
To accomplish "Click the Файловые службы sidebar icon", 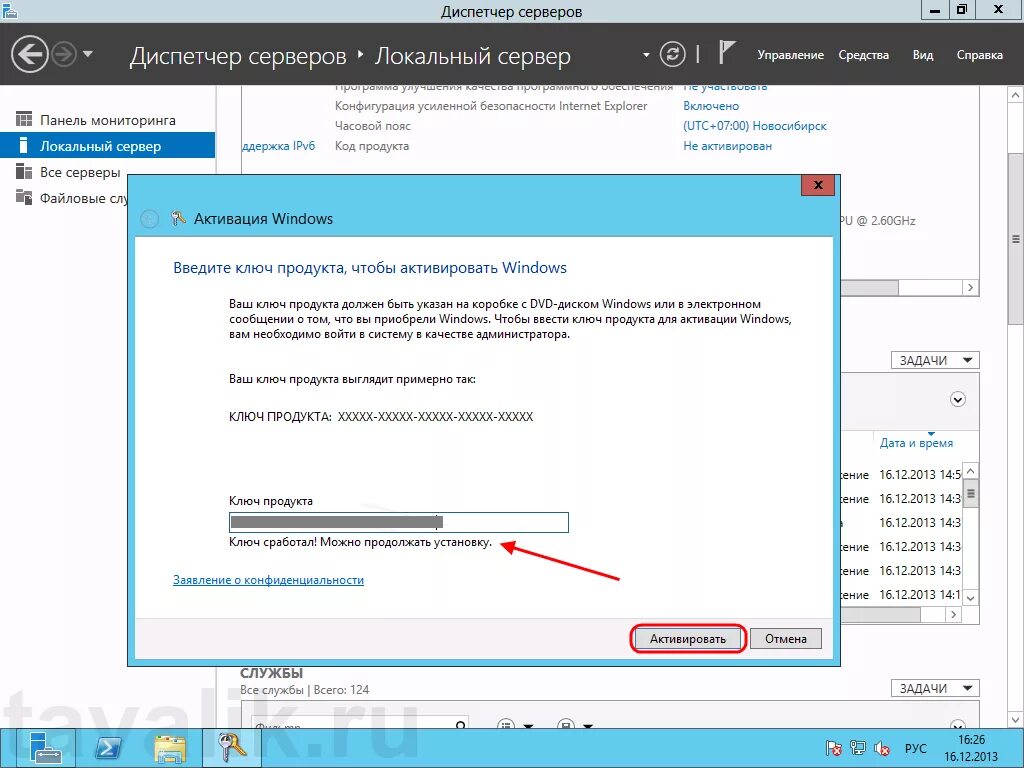I will (x=24, y=197).
